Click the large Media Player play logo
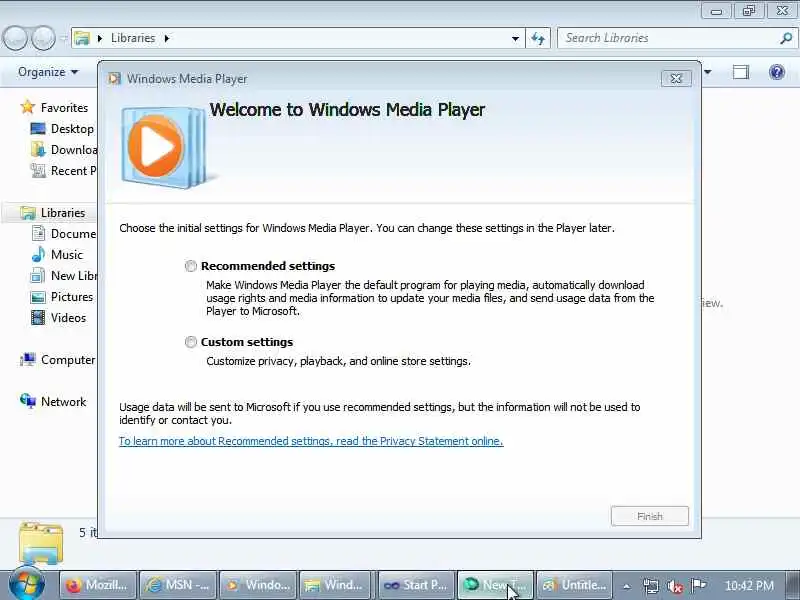This screenshot has height=600, width=800. [163, 147]
